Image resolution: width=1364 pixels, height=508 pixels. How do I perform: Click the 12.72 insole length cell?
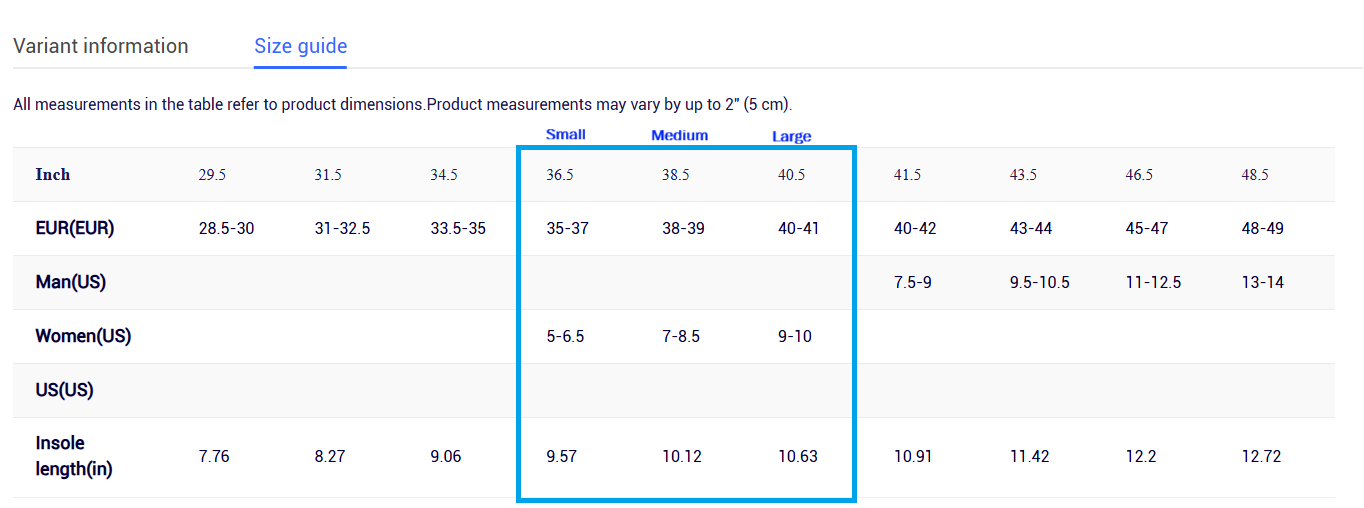coord(1262,456)
